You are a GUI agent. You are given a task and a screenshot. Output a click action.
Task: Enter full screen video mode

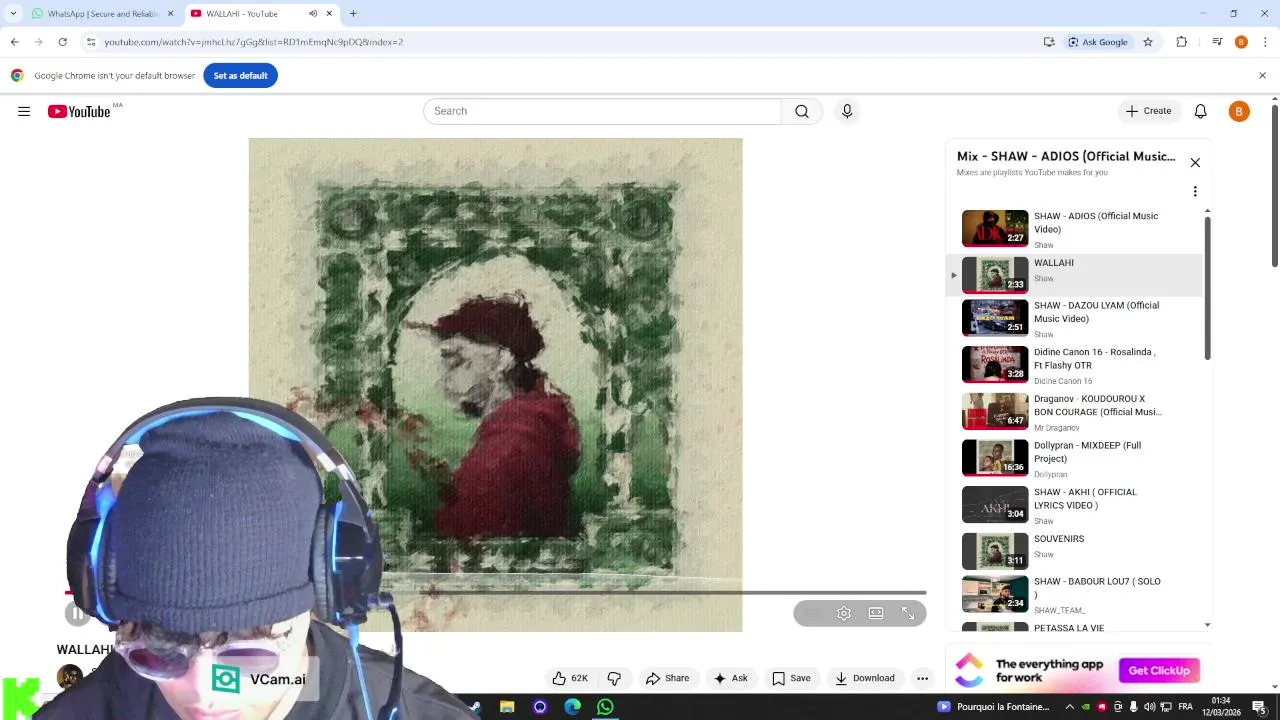pyautogui.click(x=908, y=613)
